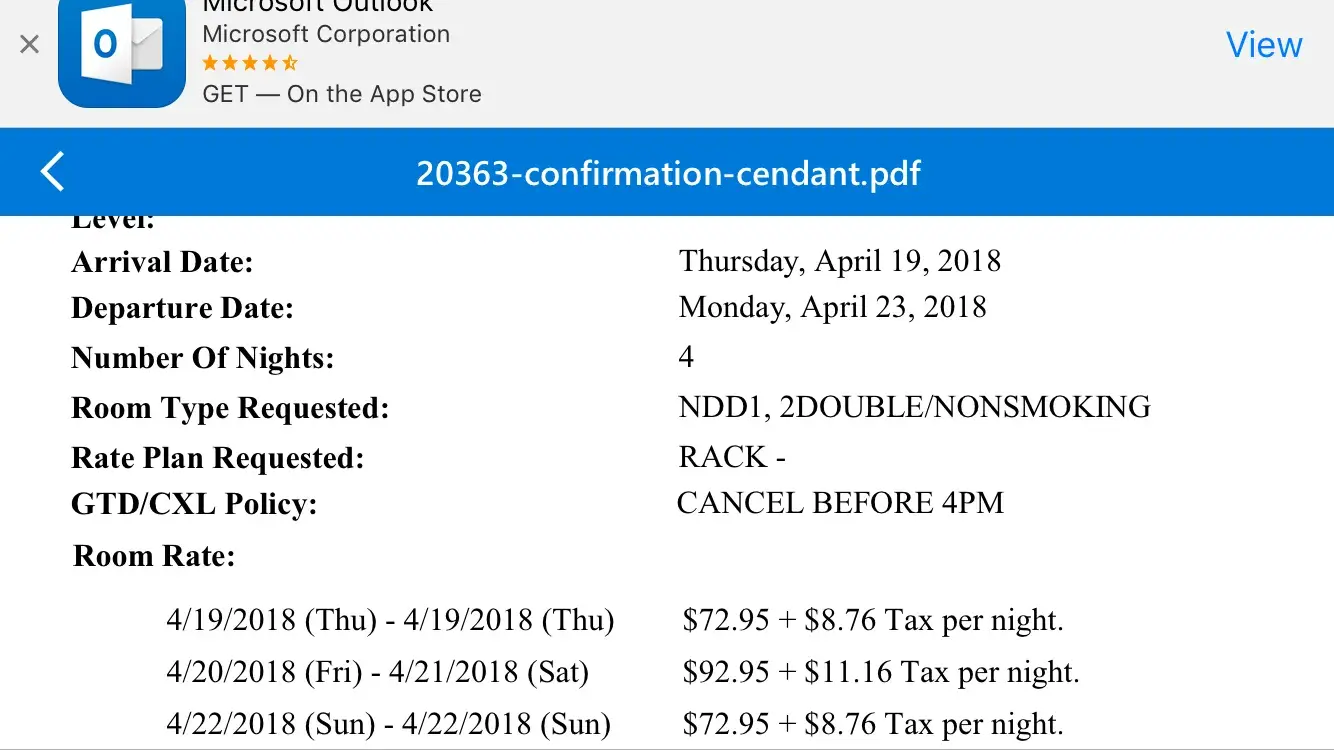Select the Arrival Date label
Image resolution: width=1334 pixels, height=750 pixels.
(162, 262)
